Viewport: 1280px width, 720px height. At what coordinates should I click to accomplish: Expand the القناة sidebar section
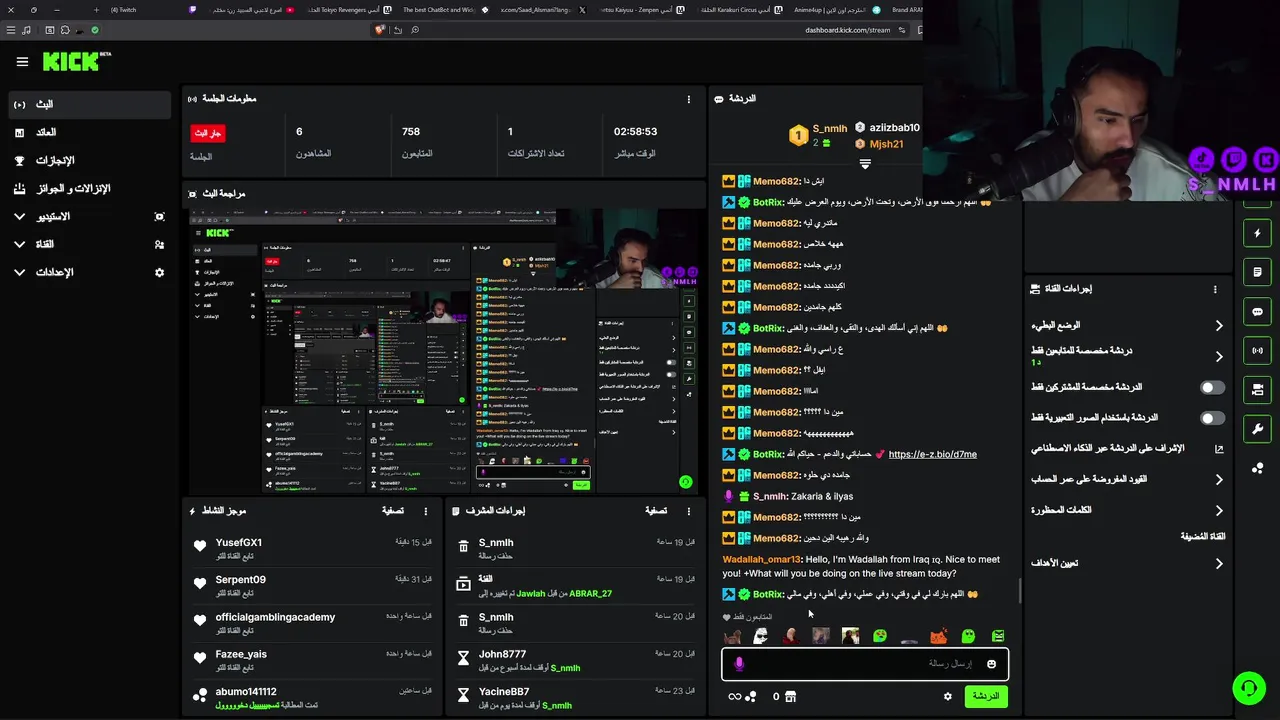90,244
